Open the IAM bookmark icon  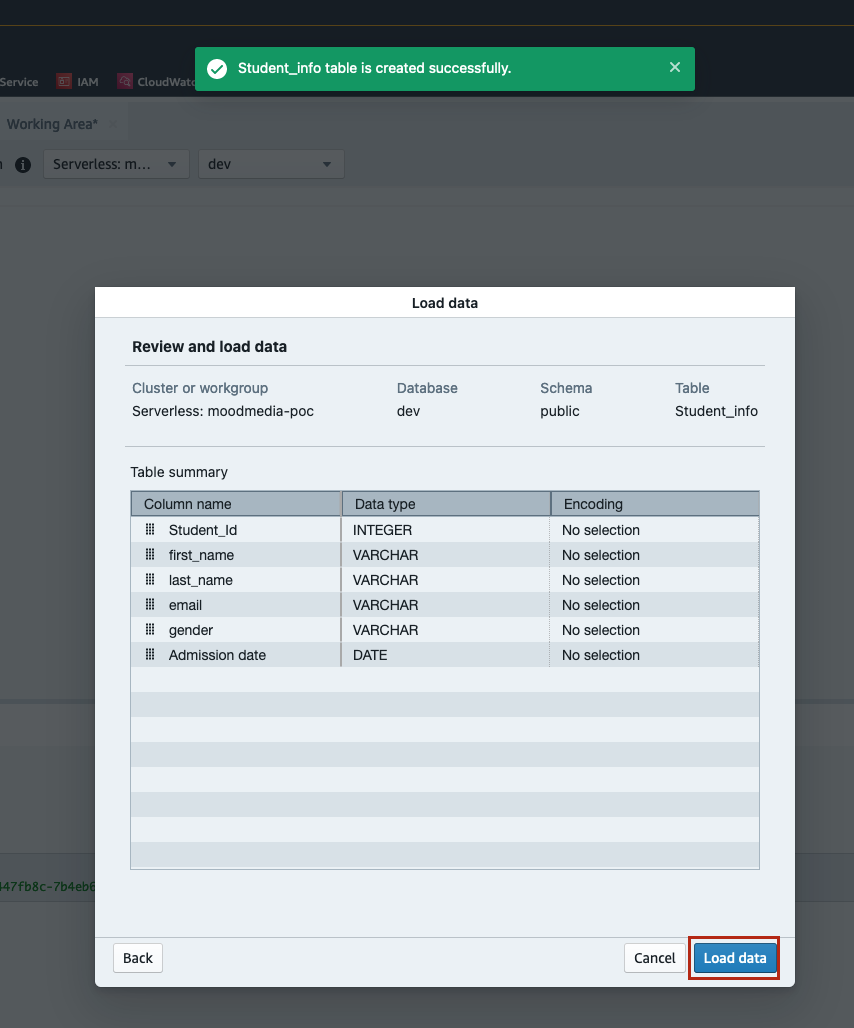pos(64,81)
